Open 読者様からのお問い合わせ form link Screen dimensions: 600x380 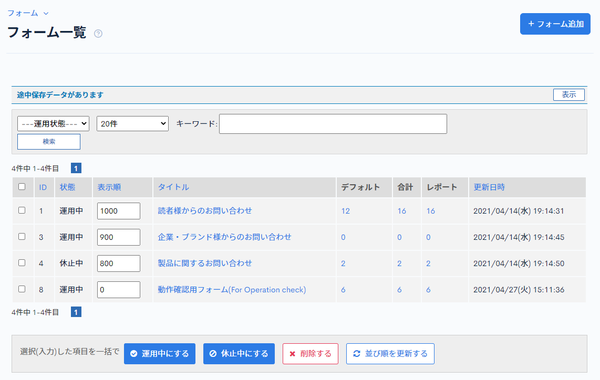coord(205,211)
